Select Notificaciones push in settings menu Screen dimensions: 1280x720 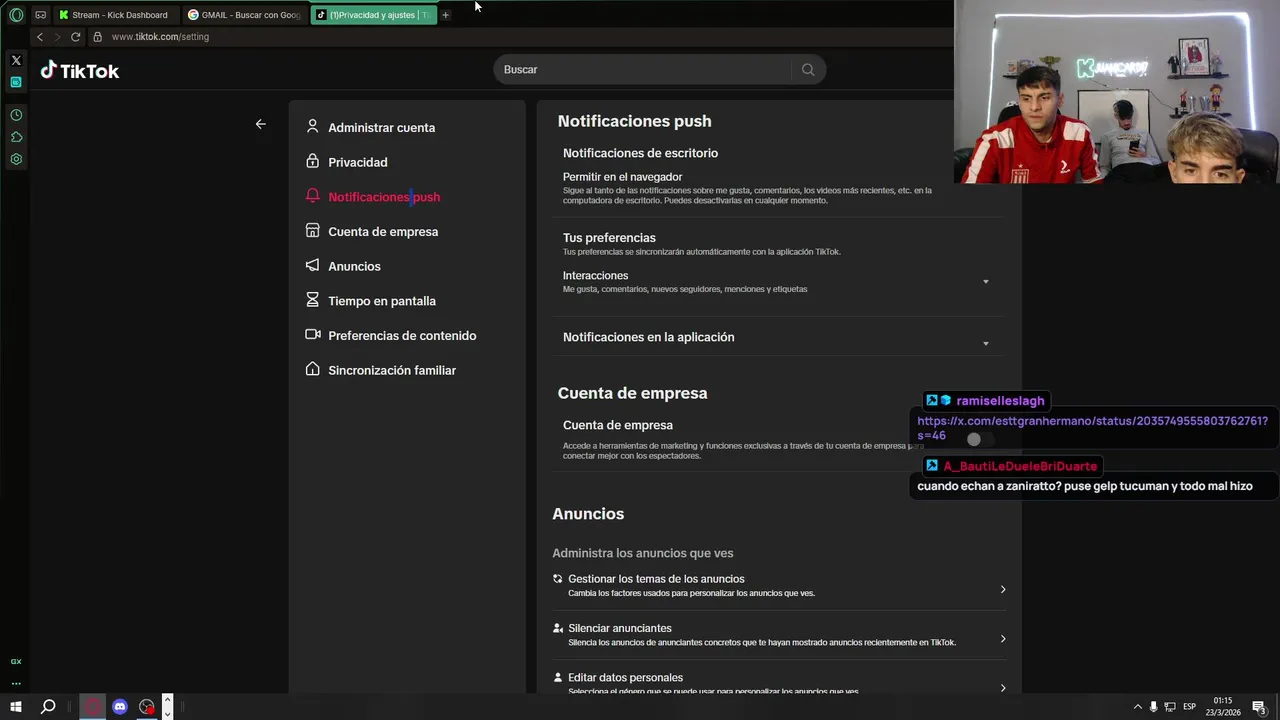(384, 197)
